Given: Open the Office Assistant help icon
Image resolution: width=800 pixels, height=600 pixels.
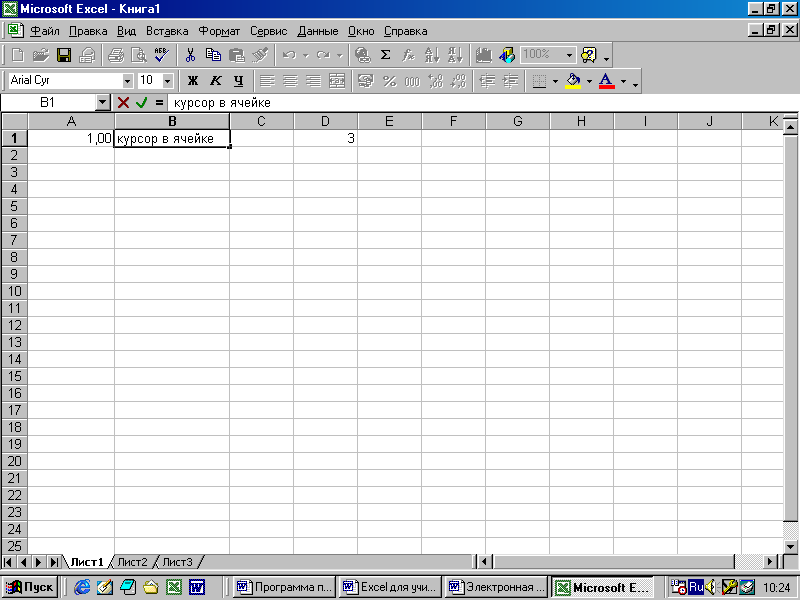Looking at the screenshot, I should click(589, 55).
